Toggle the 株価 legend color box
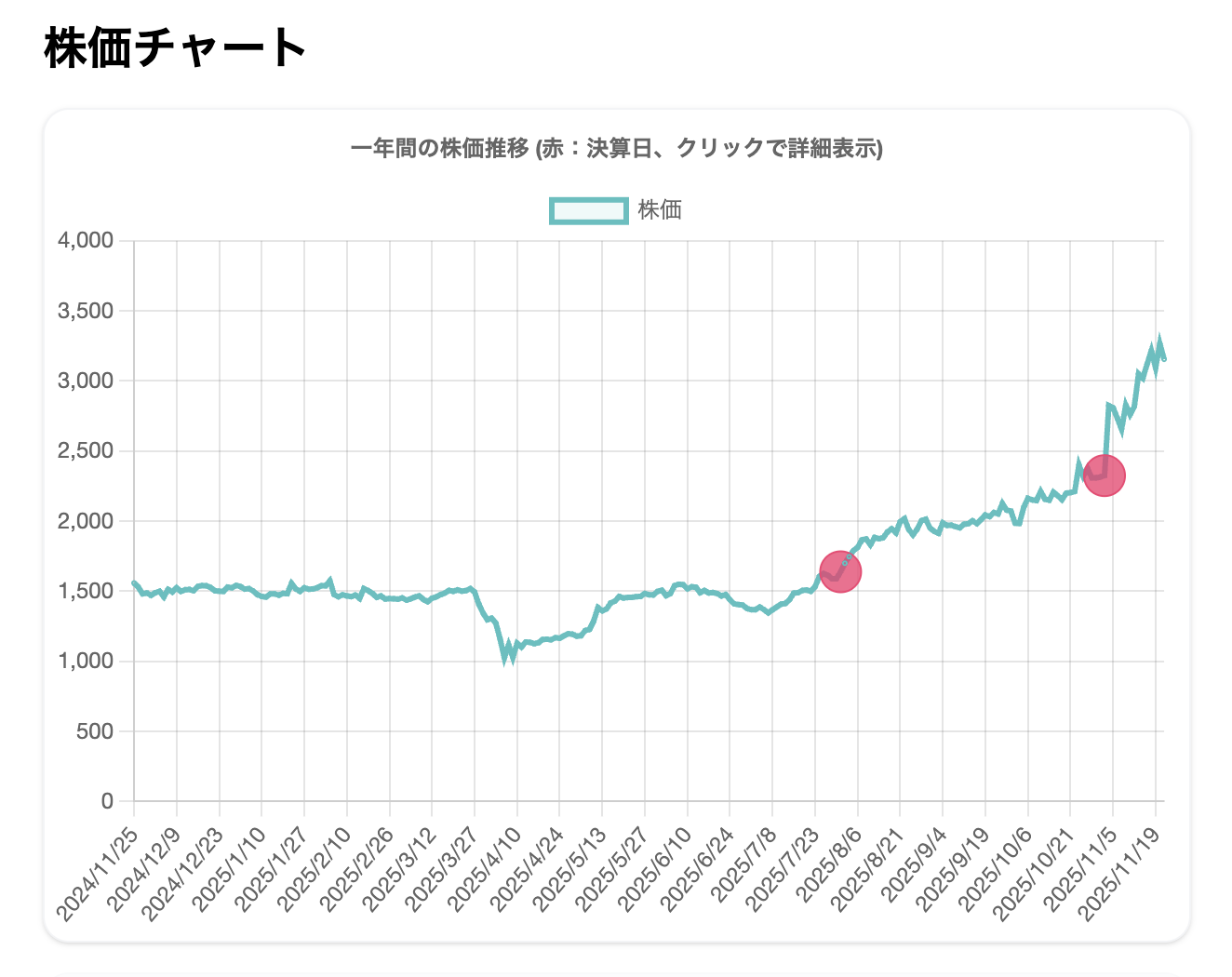Screen dimensions: 1232x977 (589, 210)
